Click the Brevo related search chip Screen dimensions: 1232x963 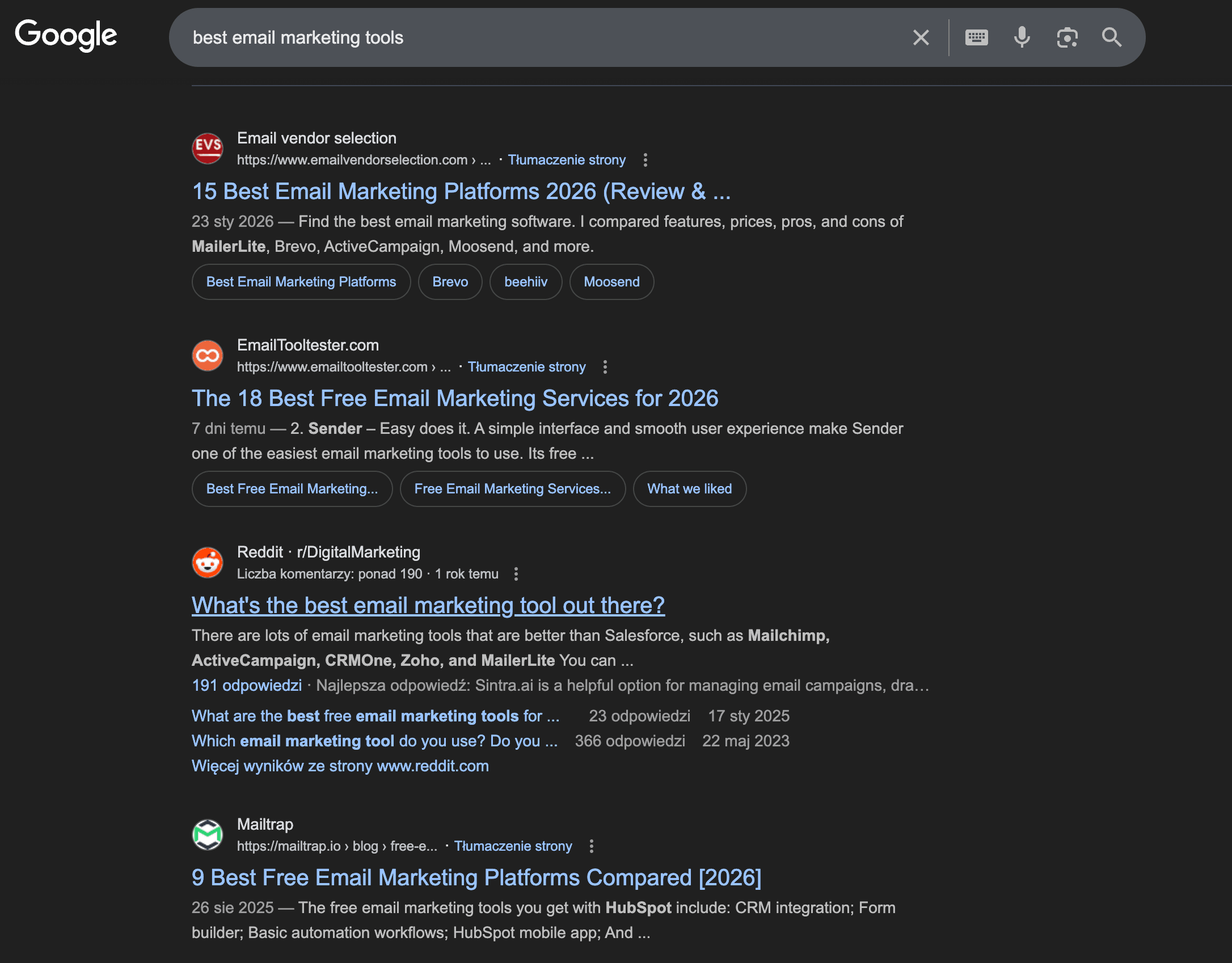450,282
